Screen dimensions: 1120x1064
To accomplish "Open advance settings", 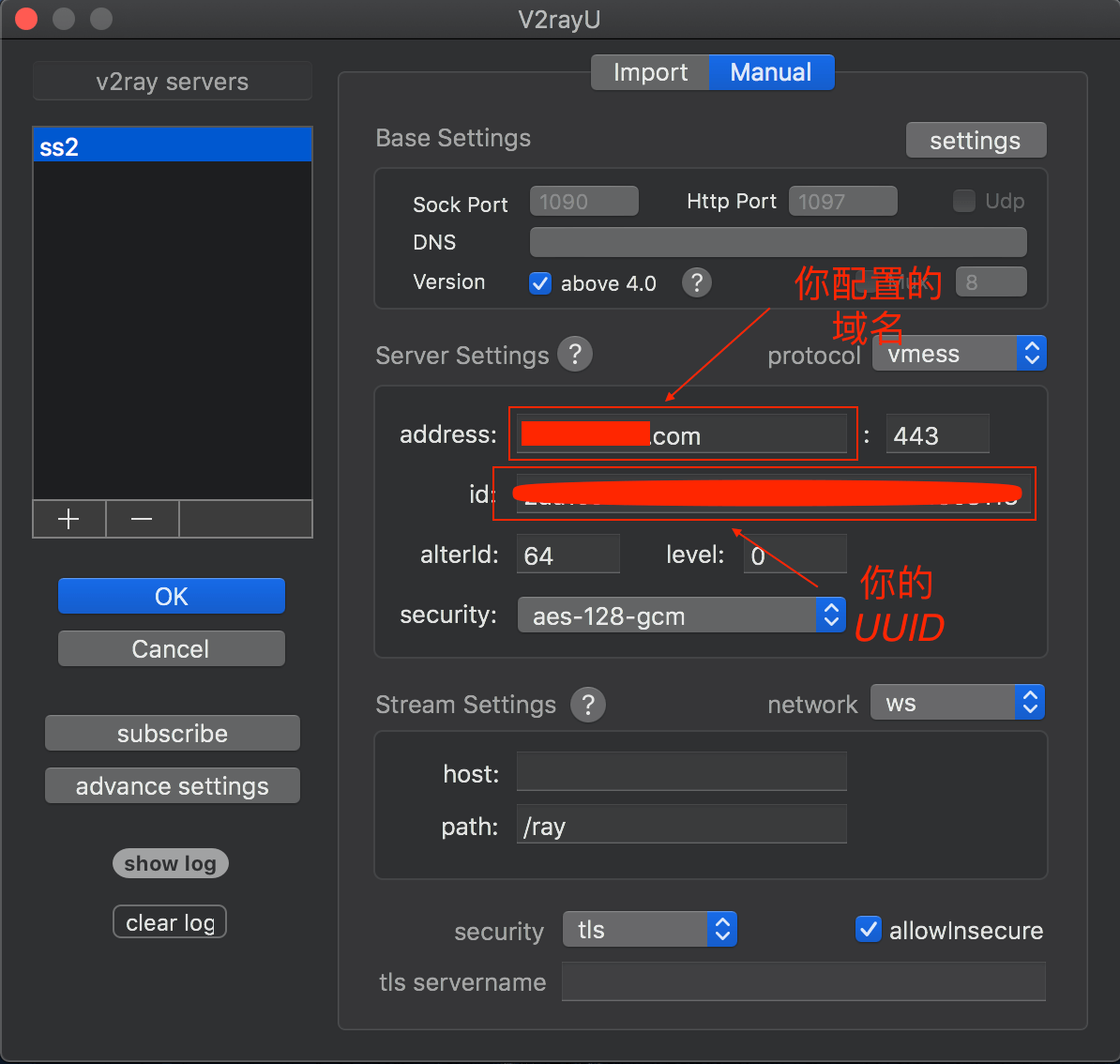I will tap(173, 785).
